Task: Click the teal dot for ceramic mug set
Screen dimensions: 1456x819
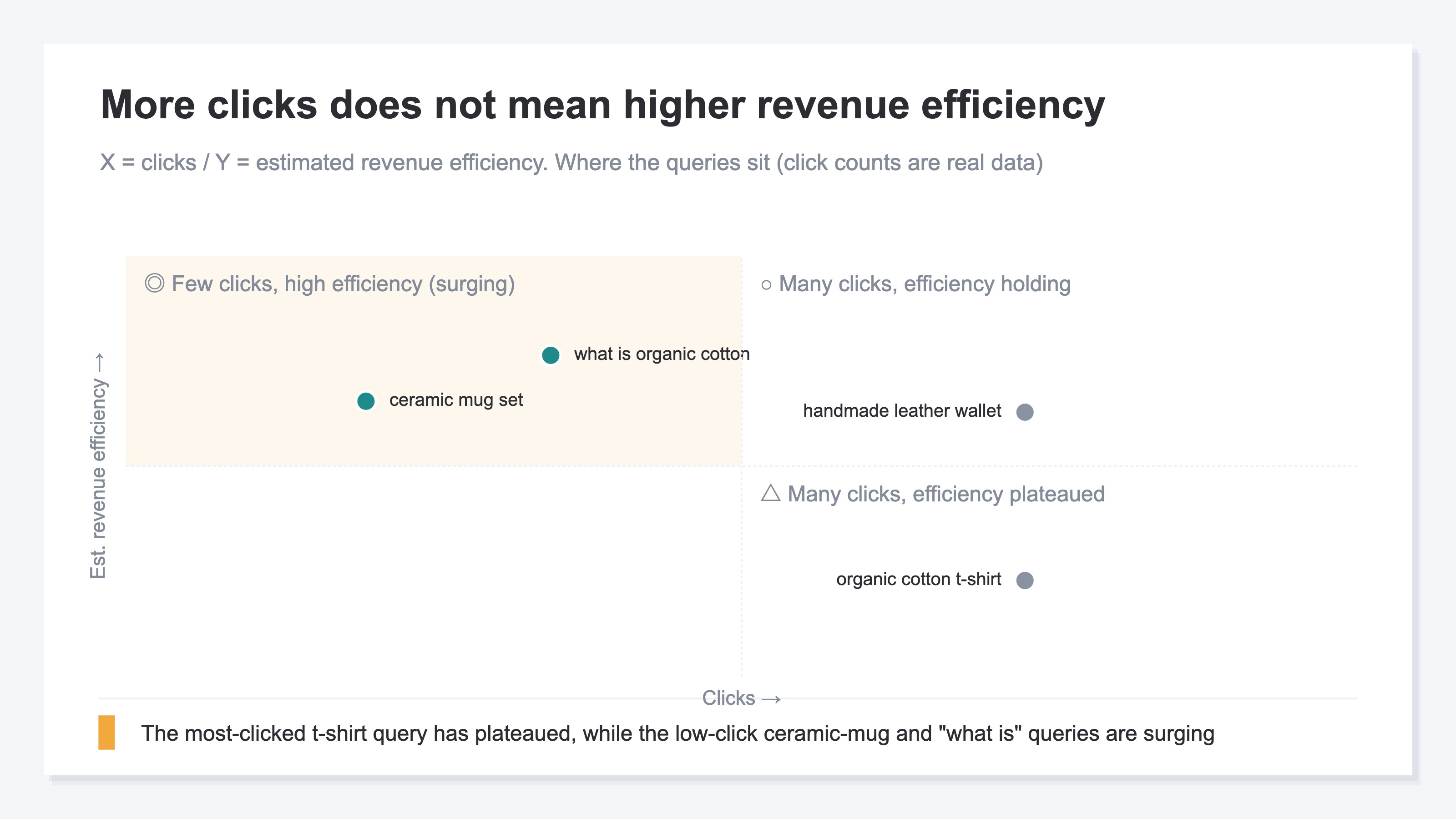Action: pos(366,401)
